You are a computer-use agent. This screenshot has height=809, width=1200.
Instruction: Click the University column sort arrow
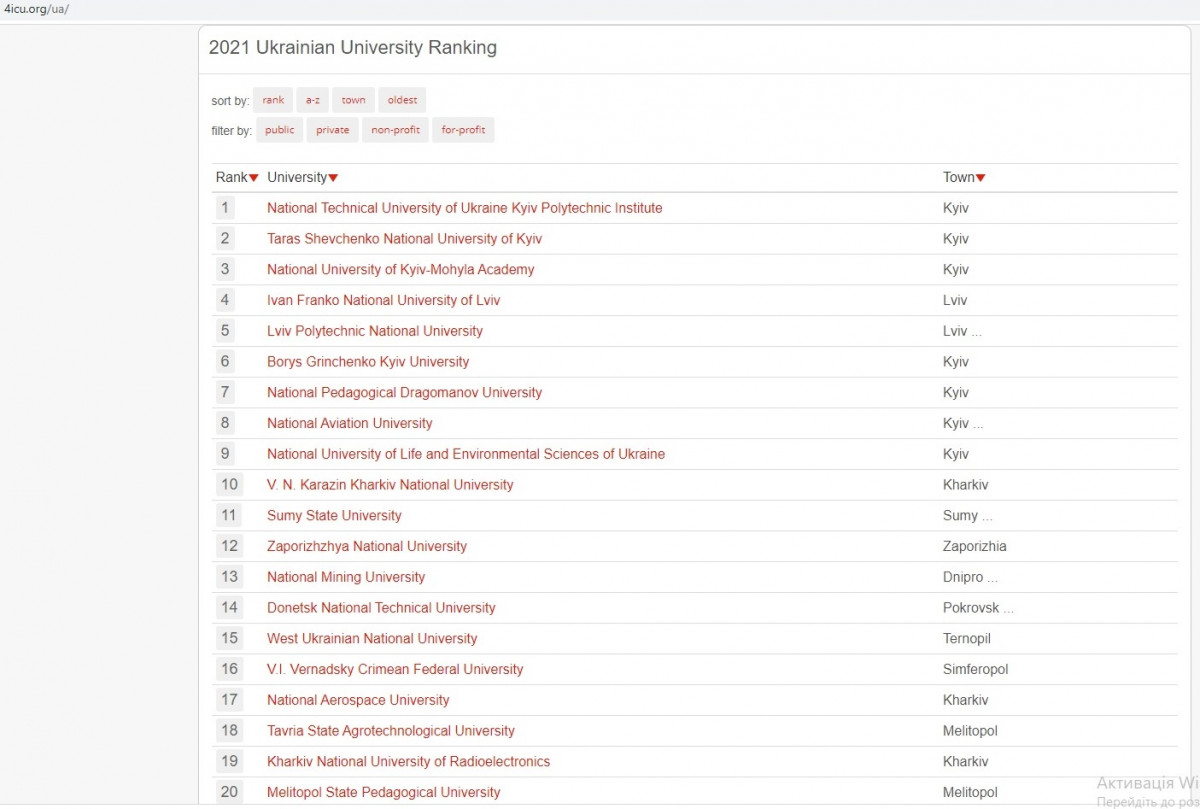tap(333, 178)
